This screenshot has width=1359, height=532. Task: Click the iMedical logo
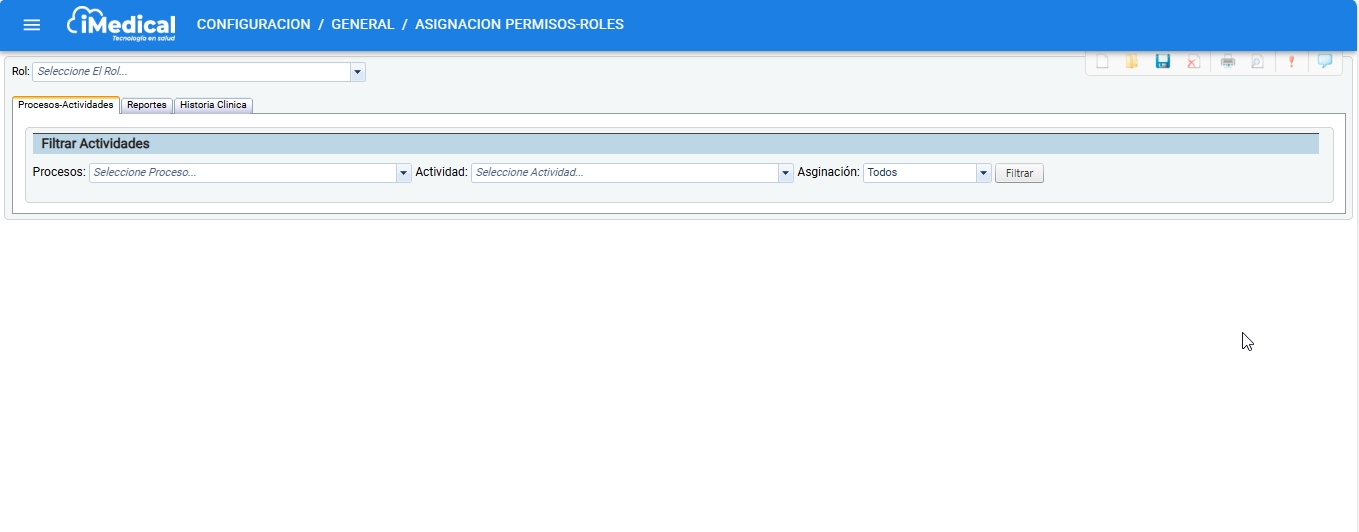(121, 24)
